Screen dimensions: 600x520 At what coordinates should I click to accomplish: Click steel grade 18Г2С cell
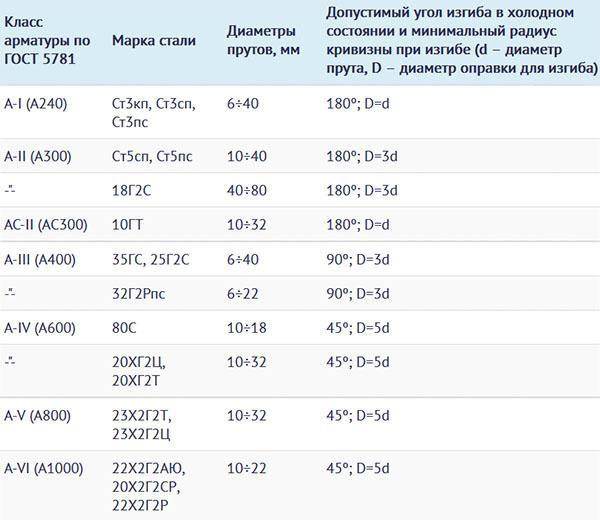pyautogui.click(x=131, y=191)
